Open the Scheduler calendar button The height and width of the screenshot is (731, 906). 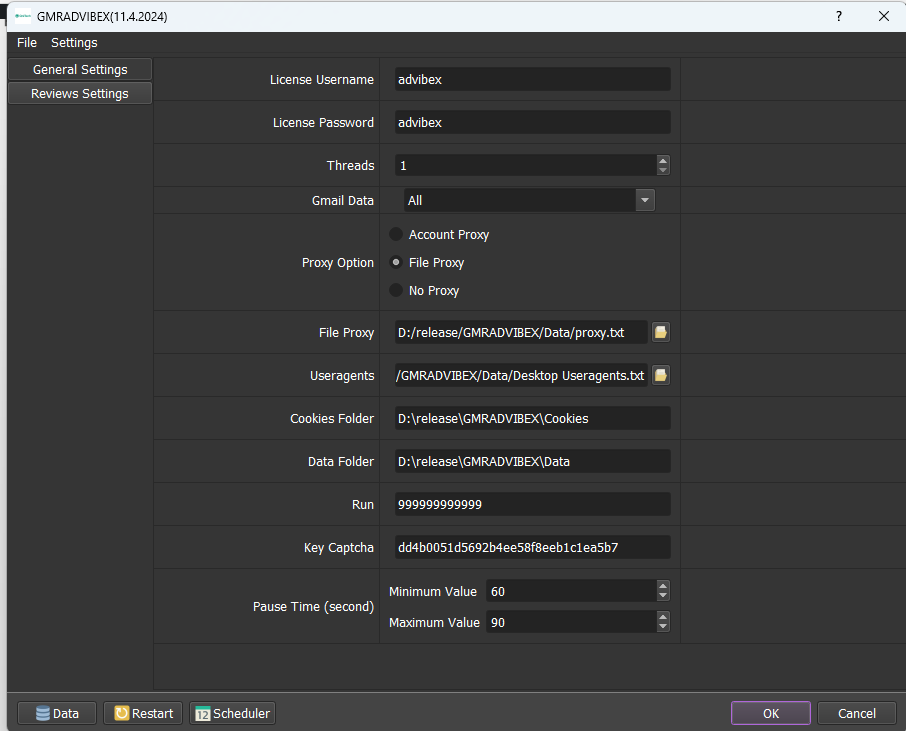[x=232, y=713]
